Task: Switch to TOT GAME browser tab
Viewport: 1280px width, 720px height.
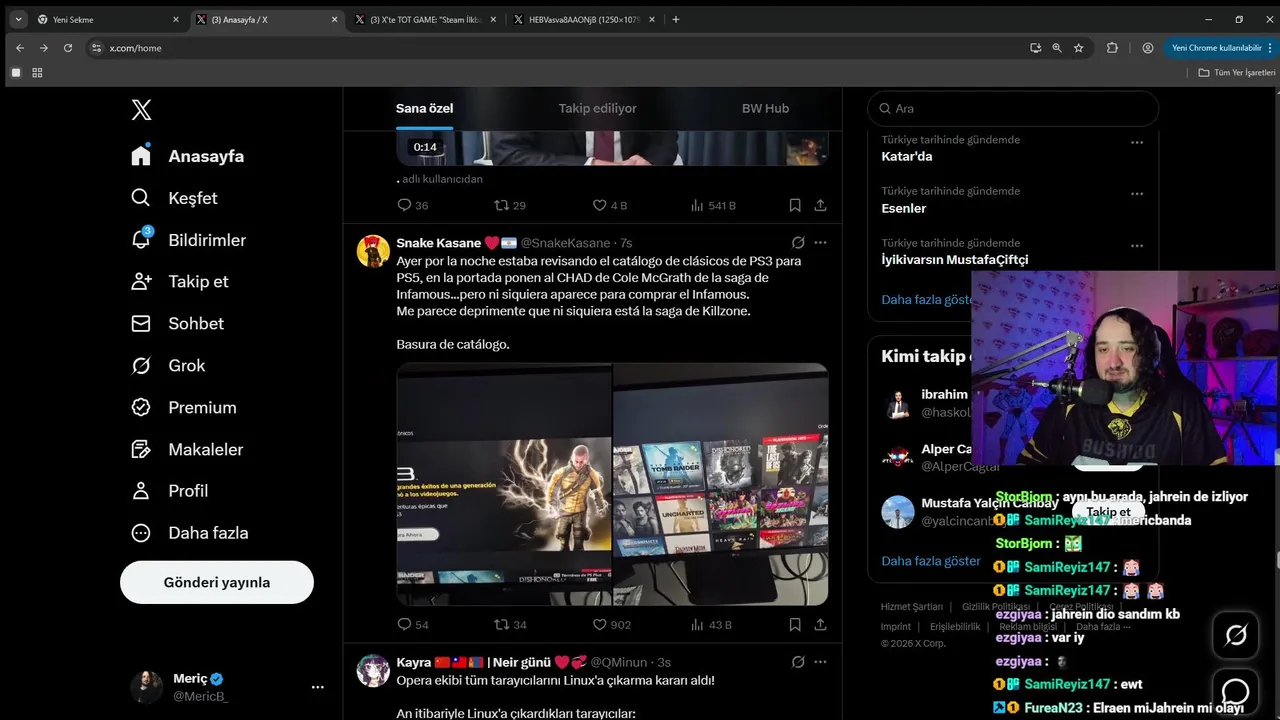Action: point(424,19)
